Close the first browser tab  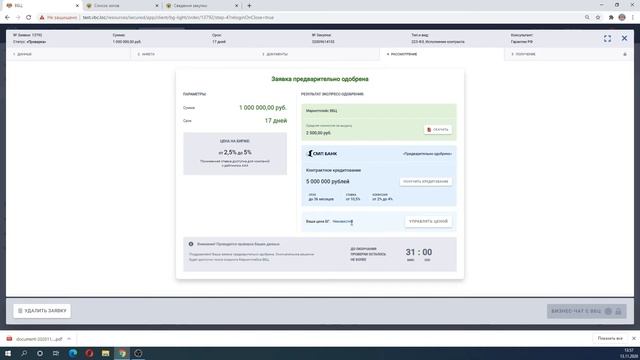77,6
